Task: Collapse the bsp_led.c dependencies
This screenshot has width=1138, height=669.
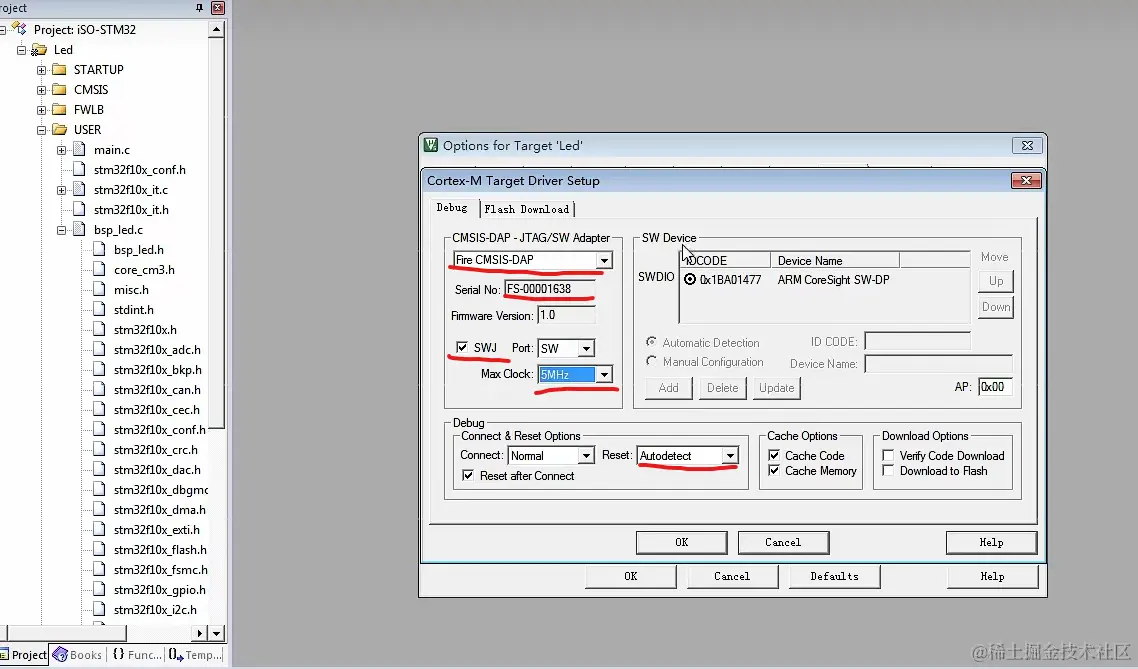Action: (62, 230)
